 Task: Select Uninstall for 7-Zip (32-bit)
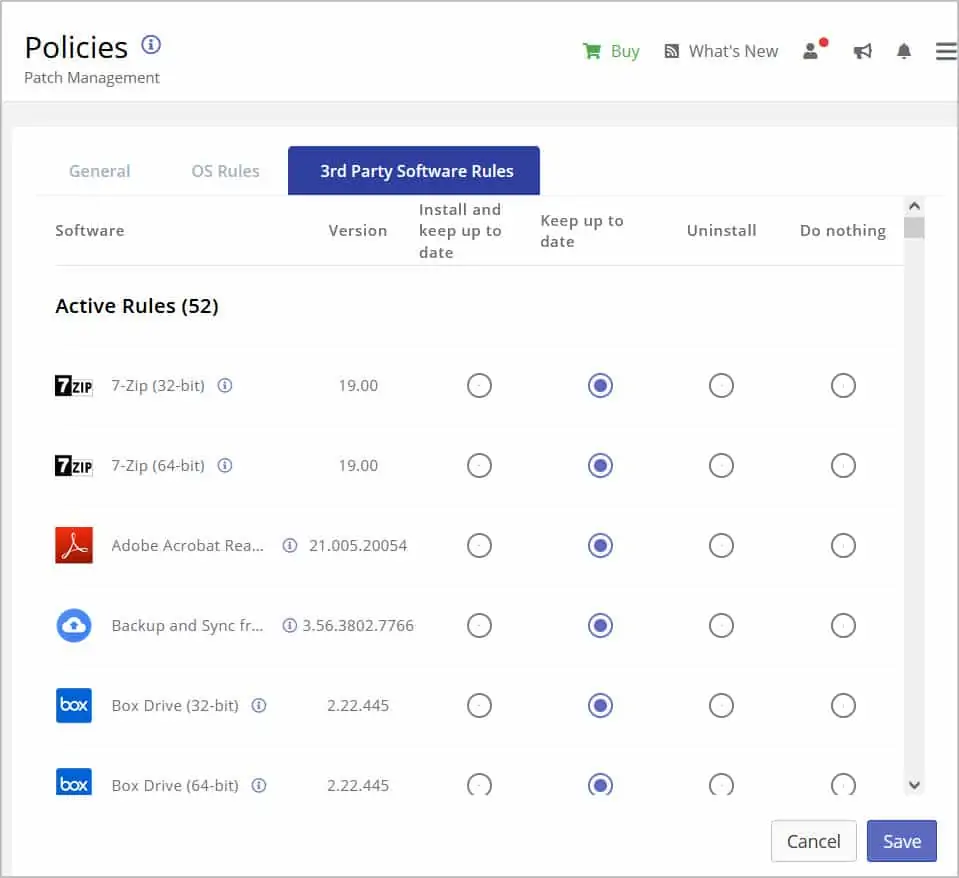(722, 386)
